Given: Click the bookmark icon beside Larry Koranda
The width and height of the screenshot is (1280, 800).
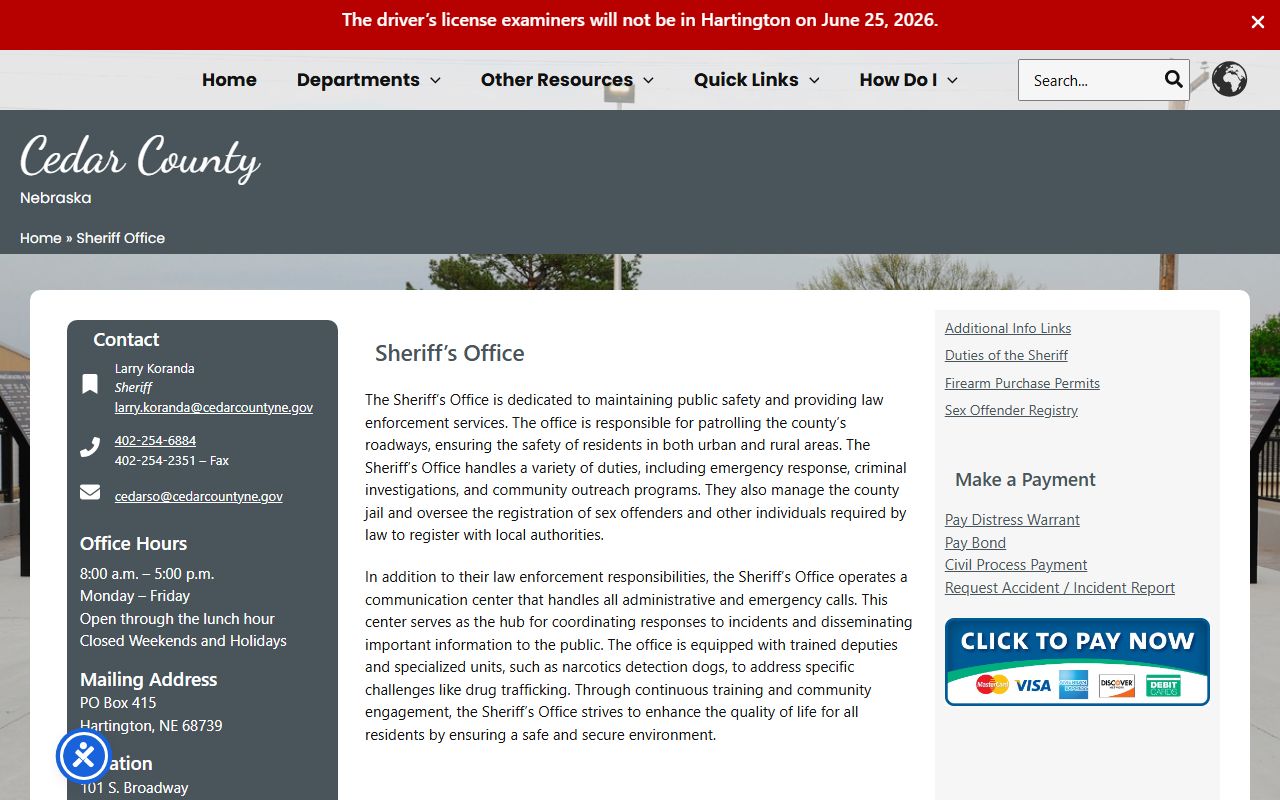Looking at the screenshot, I should 90,384.
